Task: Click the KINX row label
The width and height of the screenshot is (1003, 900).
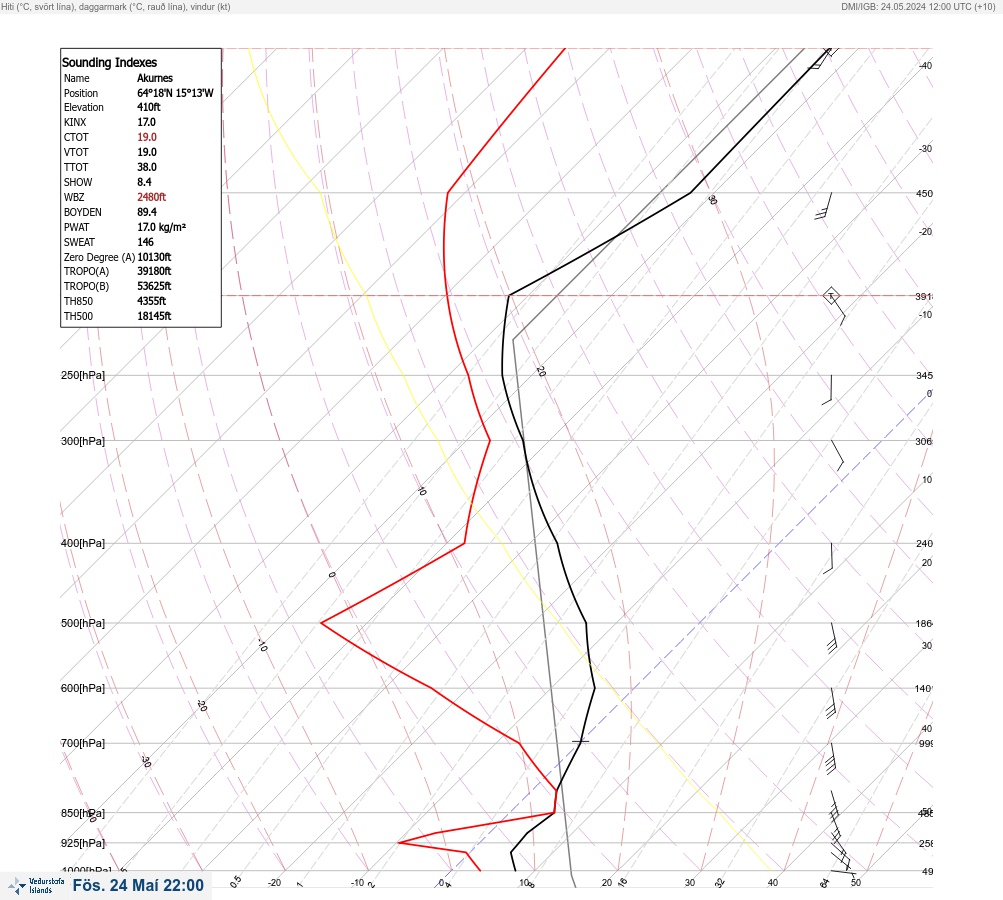Action: click(x=75, y=122)
